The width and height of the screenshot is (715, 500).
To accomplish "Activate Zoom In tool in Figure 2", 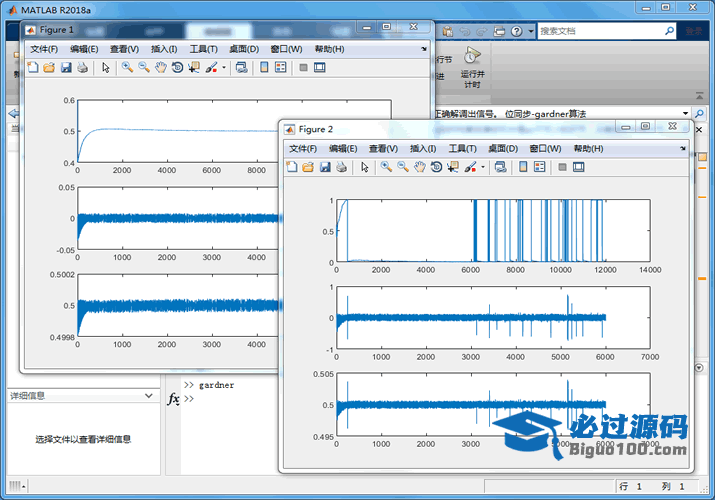I will (x=386, y=167).
